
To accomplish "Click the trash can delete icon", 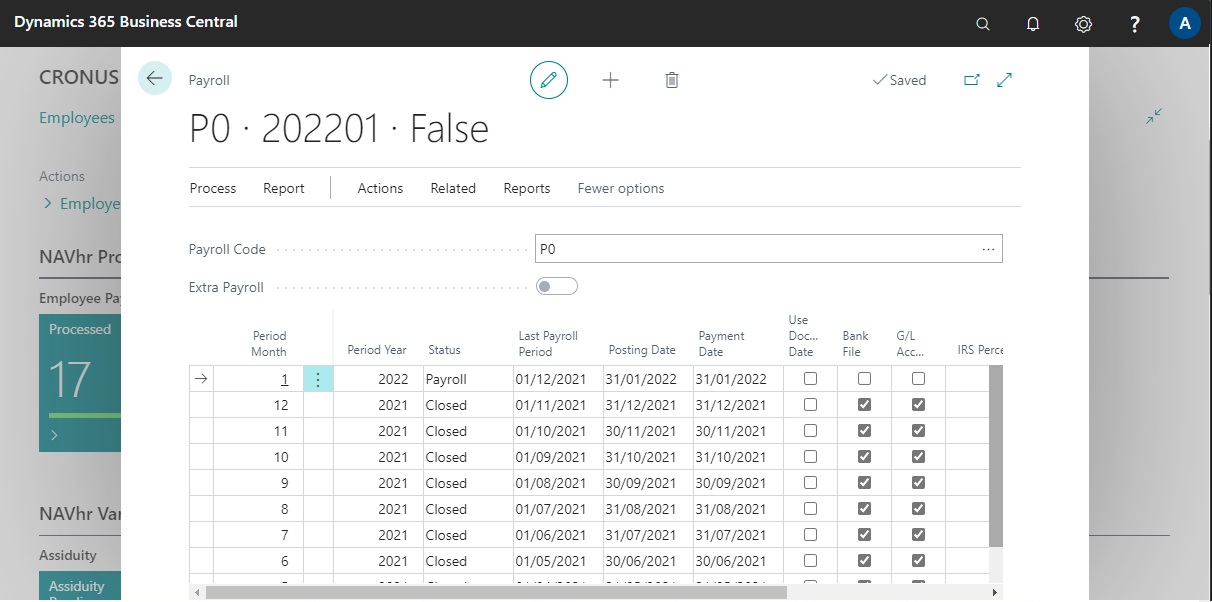I will point(672,80).
